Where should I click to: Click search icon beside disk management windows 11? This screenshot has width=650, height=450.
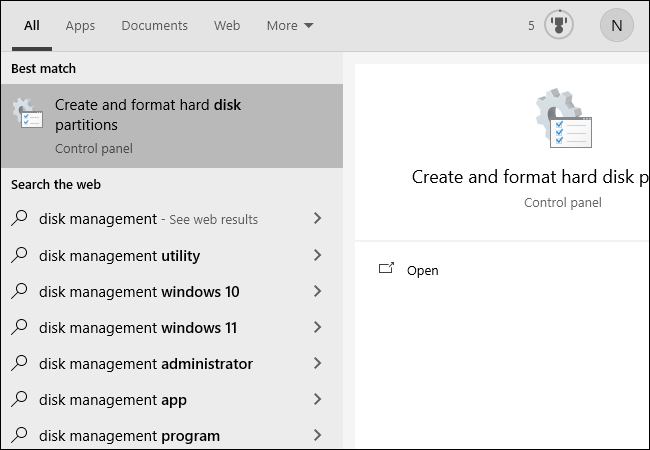pos(19,327)
